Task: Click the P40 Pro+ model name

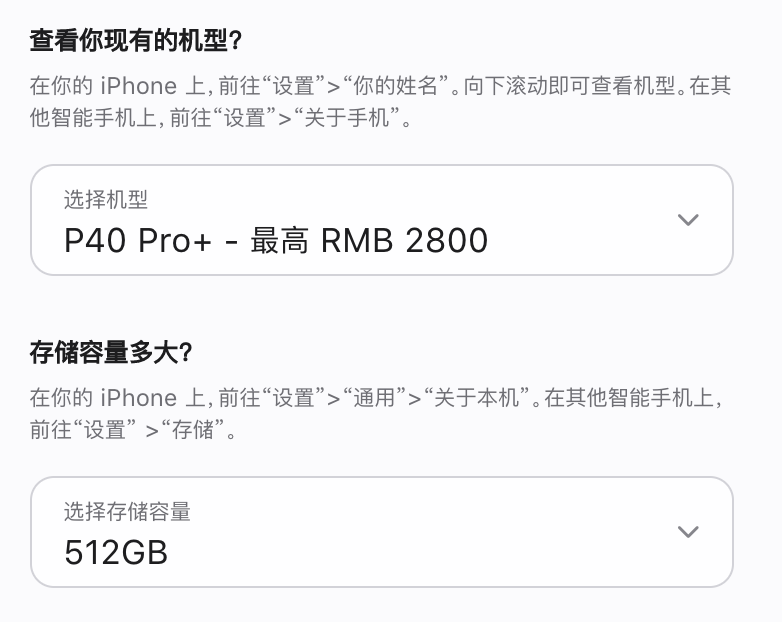Action: (138, 240)
